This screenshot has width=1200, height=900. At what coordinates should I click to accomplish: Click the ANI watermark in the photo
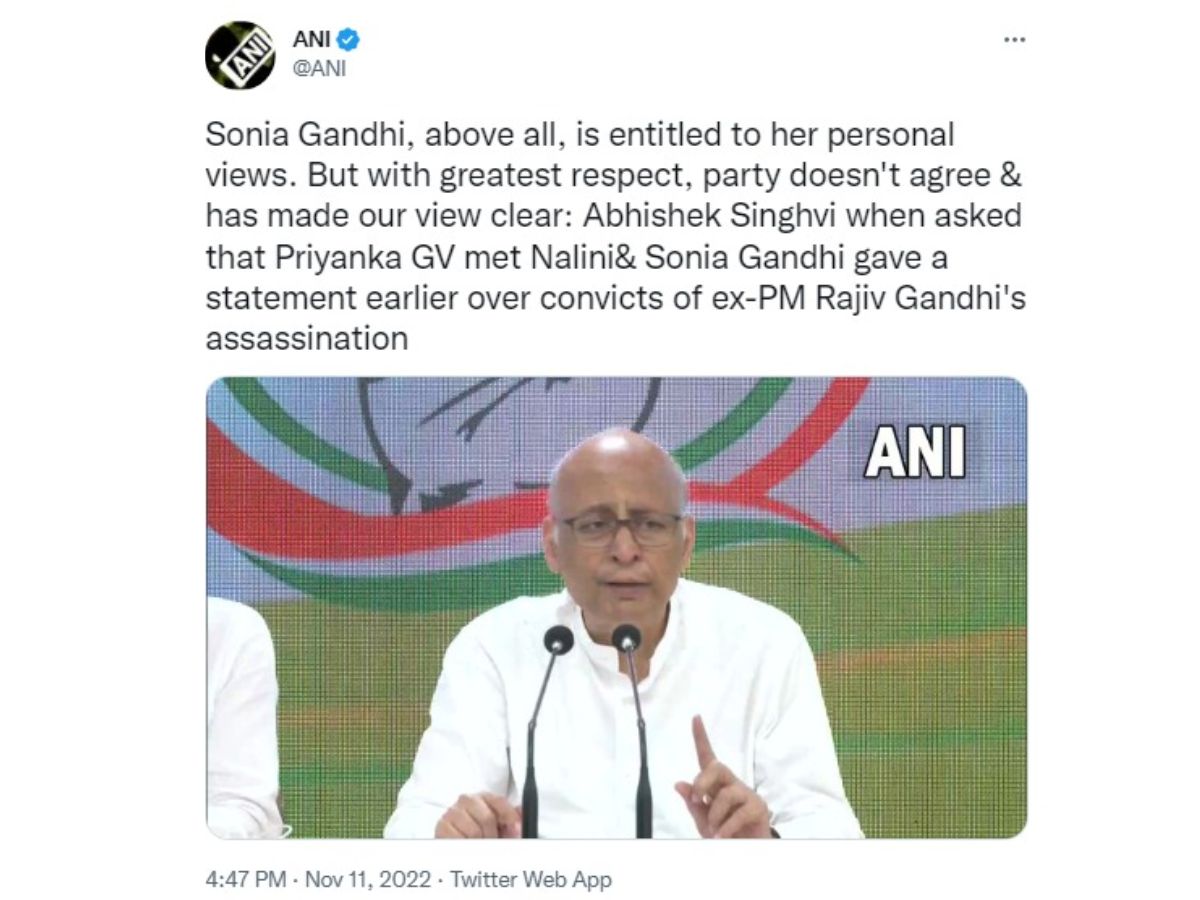pyautogui.click(x=915, y=453)
